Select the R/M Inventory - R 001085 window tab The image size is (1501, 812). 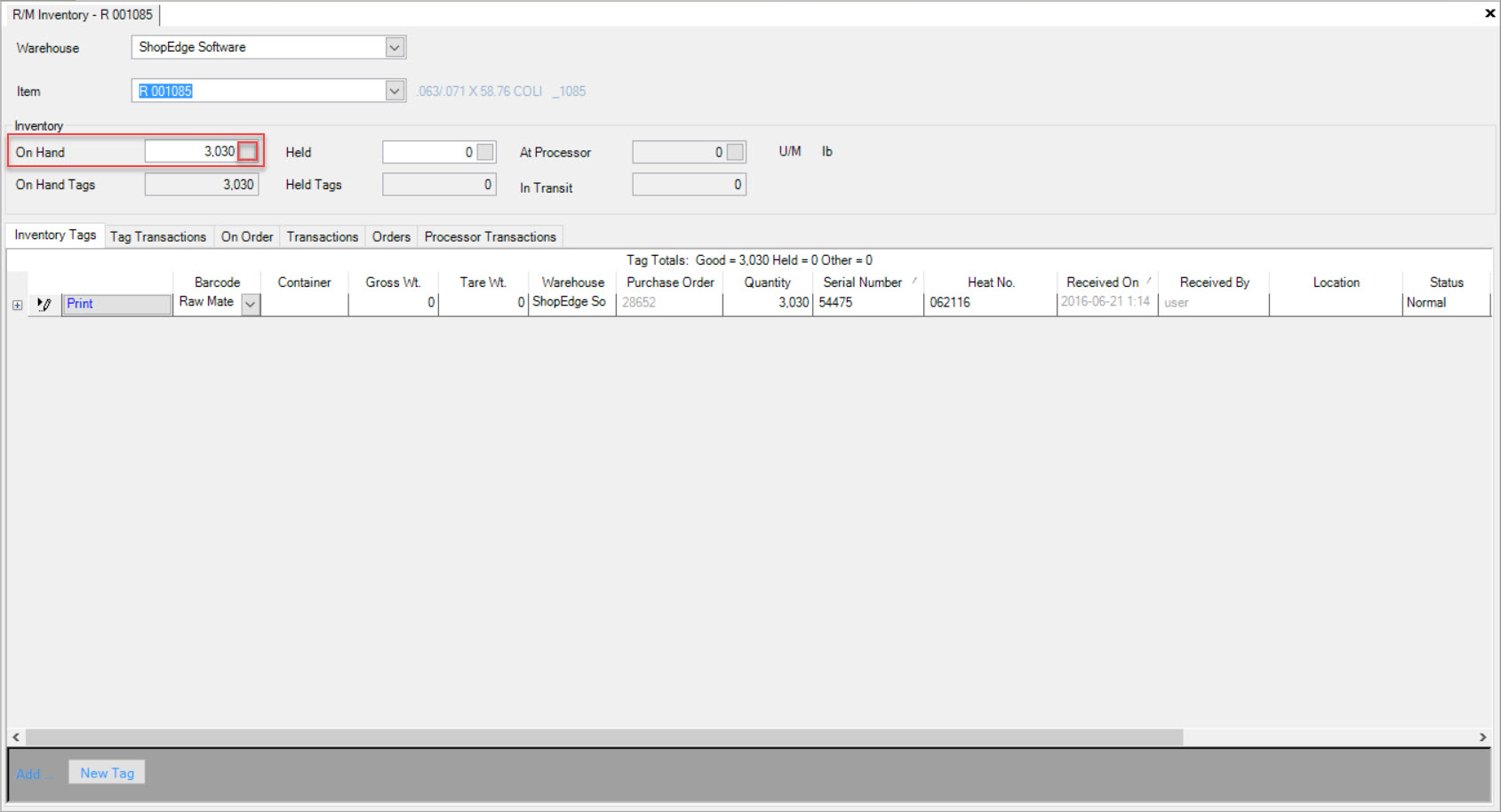83,14
